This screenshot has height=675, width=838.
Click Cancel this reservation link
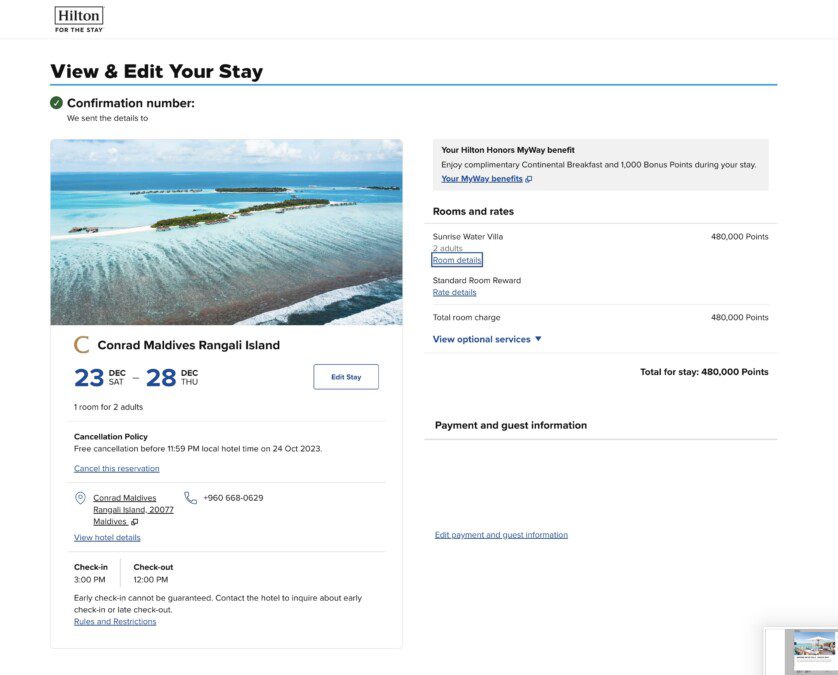coord(117,468)
